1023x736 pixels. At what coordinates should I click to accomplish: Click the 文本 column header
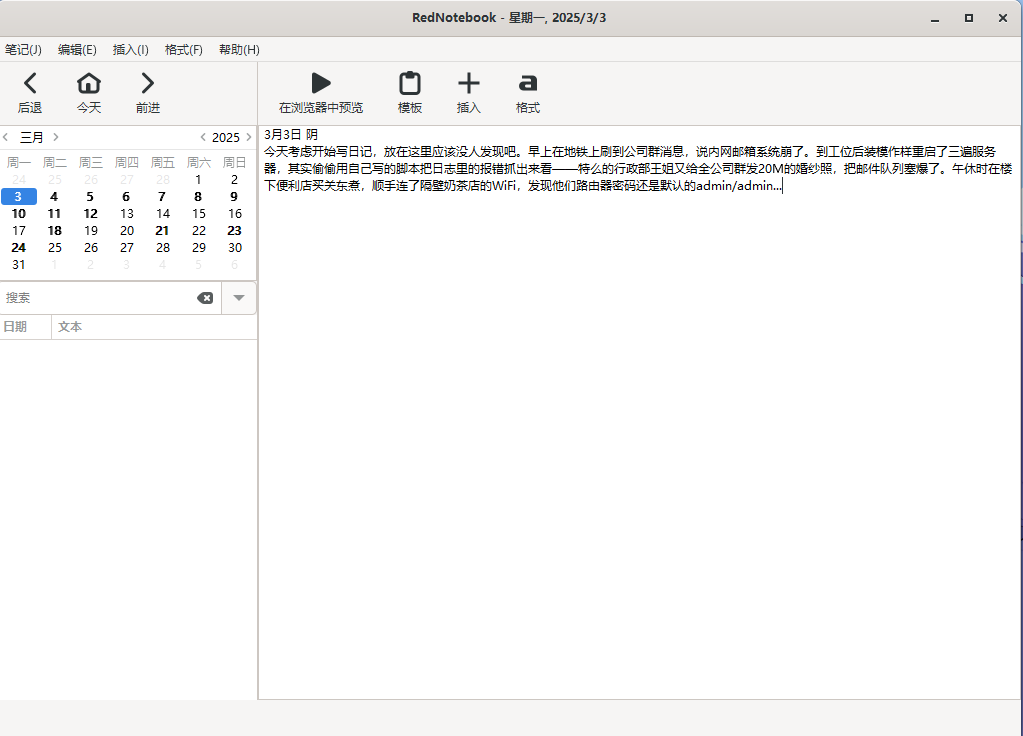(x=70, y=327)
